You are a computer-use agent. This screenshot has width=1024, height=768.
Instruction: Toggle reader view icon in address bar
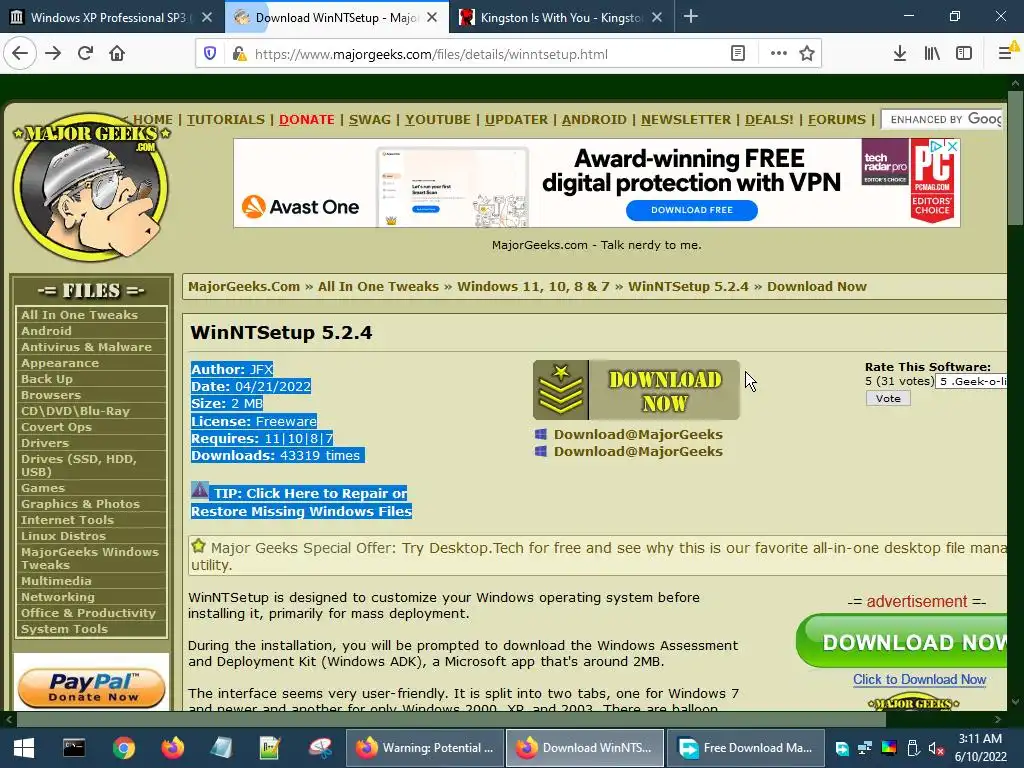[737, 54]
